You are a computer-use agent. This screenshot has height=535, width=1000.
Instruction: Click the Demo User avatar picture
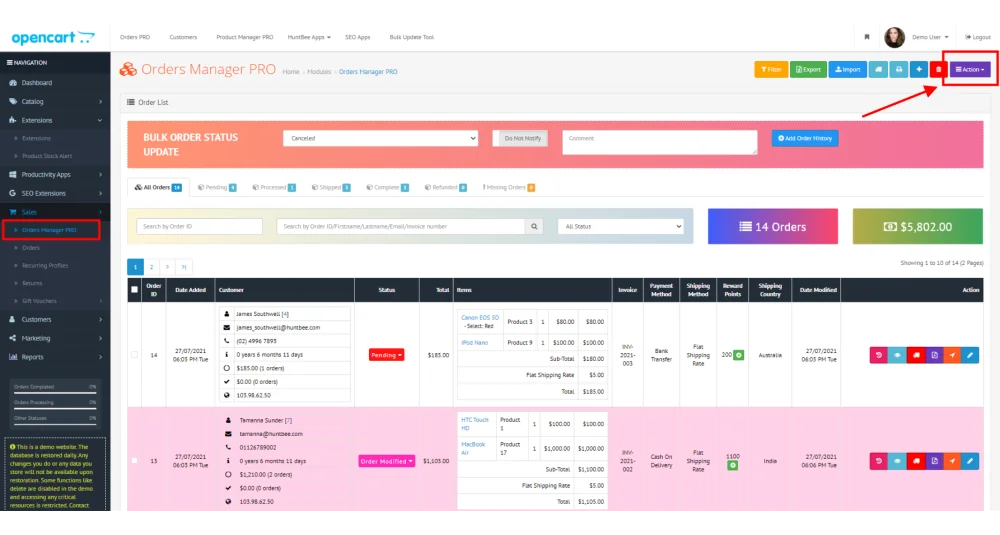[894, 37]
